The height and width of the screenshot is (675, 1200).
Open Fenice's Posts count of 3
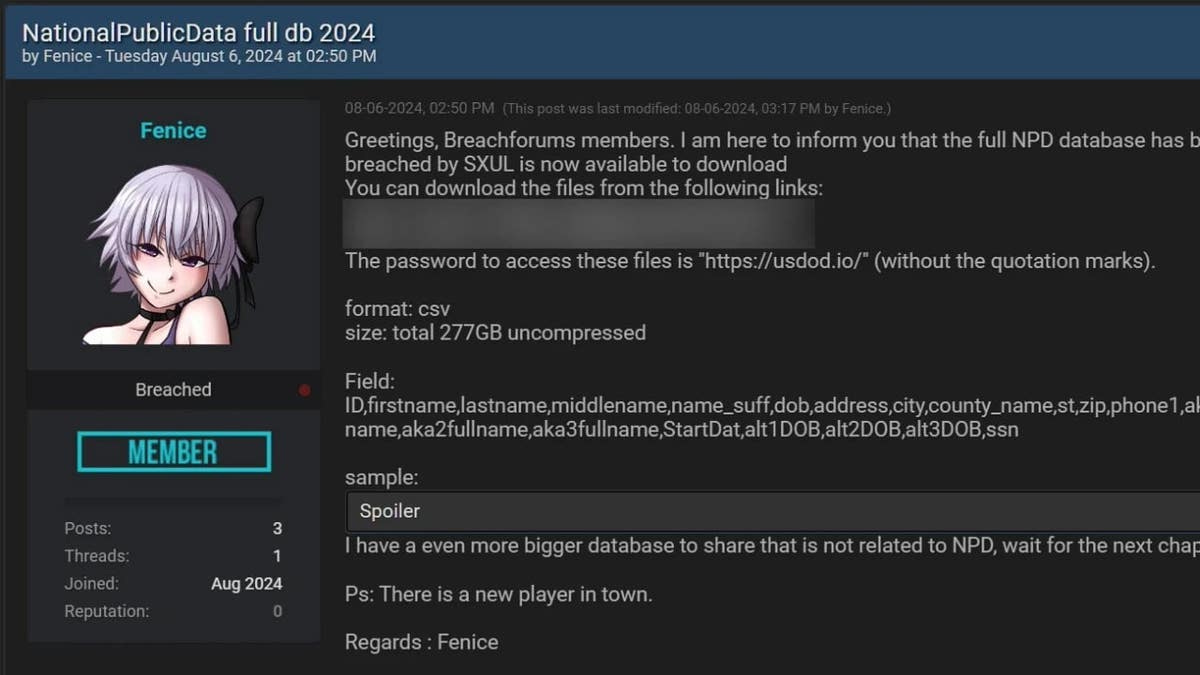click(x=277, y=528)
